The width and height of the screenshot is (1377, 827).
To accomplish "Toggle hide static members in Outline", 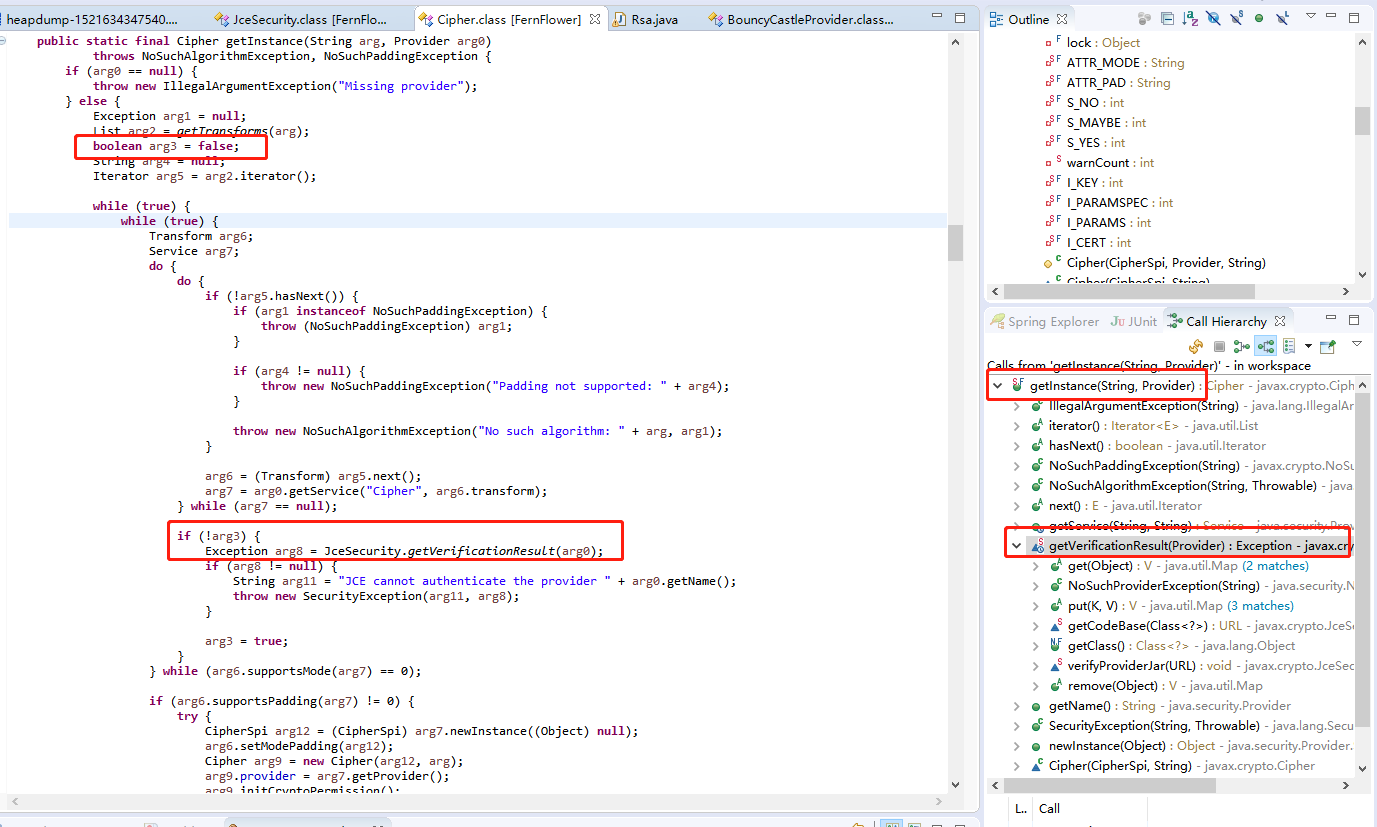I will tap(1236, 18).
